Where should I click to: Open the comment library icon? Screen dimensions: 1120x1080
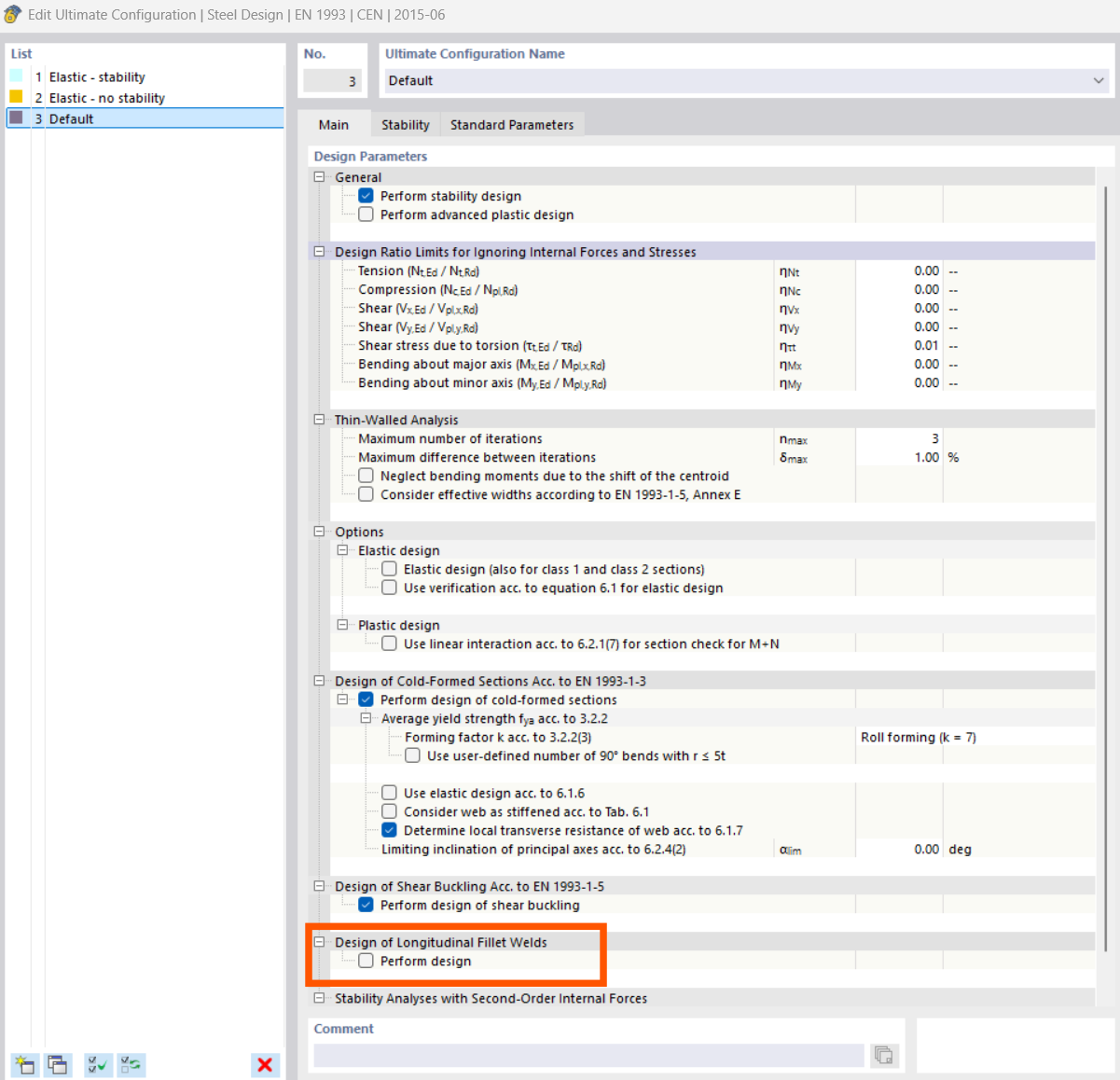883,1055
